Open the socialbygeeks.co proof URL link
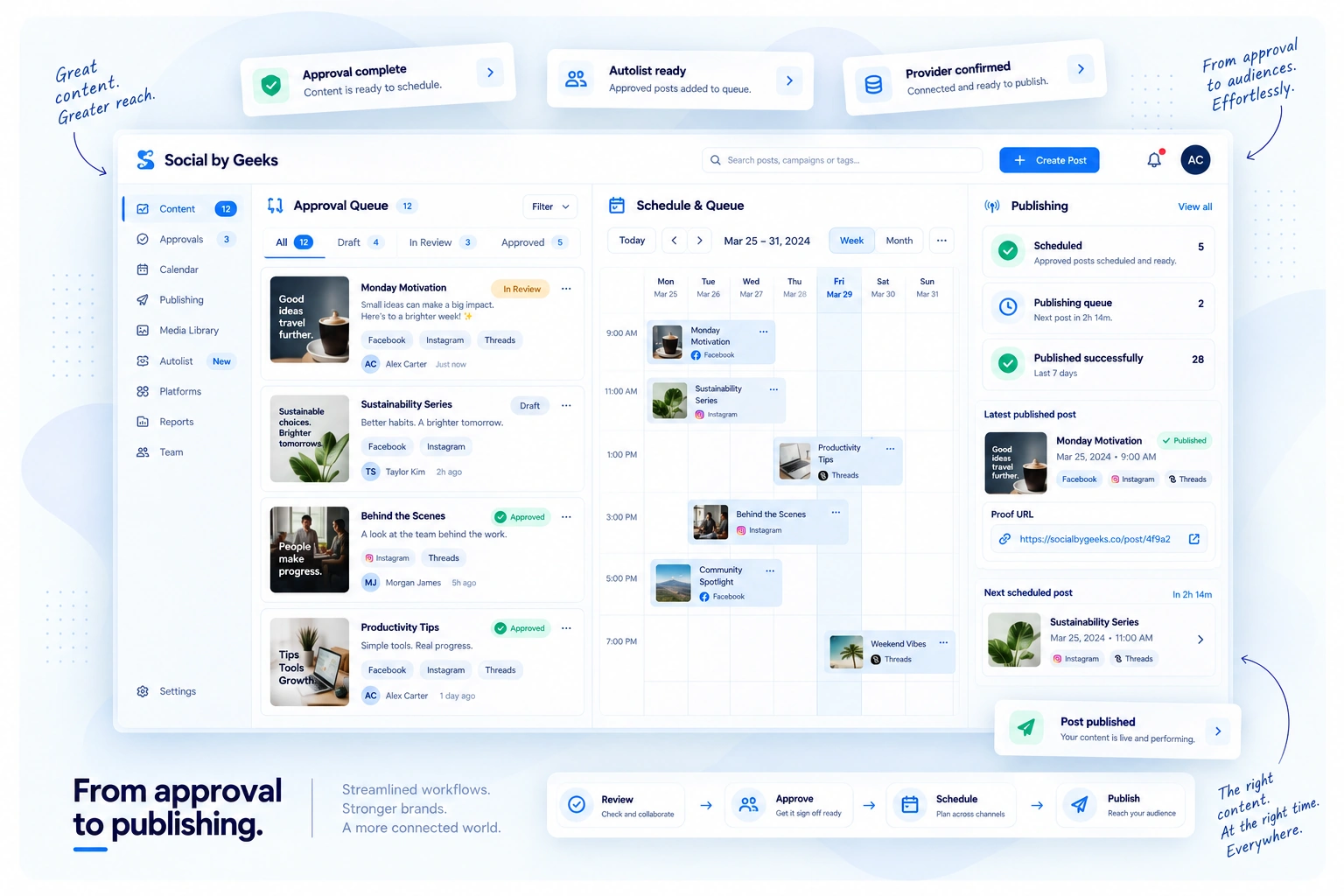Image resolution: width=1344 pixels, height=896 pixels. click(1095, 539)
